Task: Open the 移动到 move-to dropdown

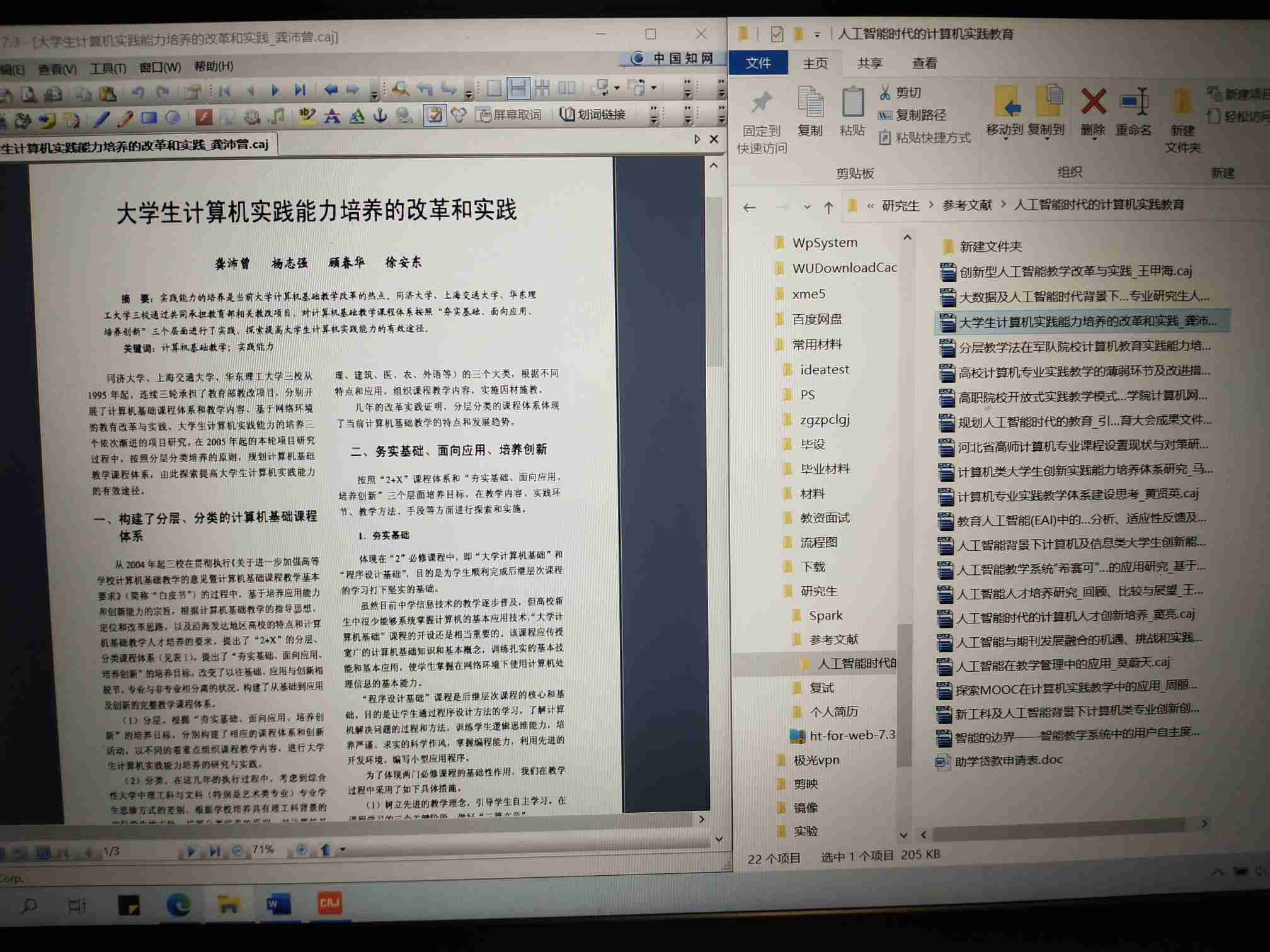Action: pos(1005,131)
